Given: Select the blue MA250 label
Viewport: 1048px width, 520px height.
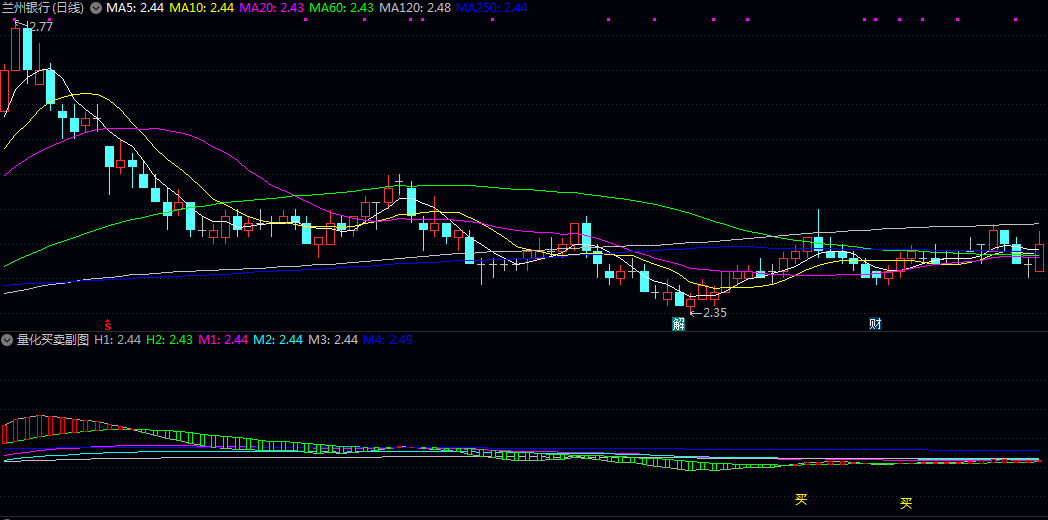Looking at the screenshot, I should (x=491, y=8).
